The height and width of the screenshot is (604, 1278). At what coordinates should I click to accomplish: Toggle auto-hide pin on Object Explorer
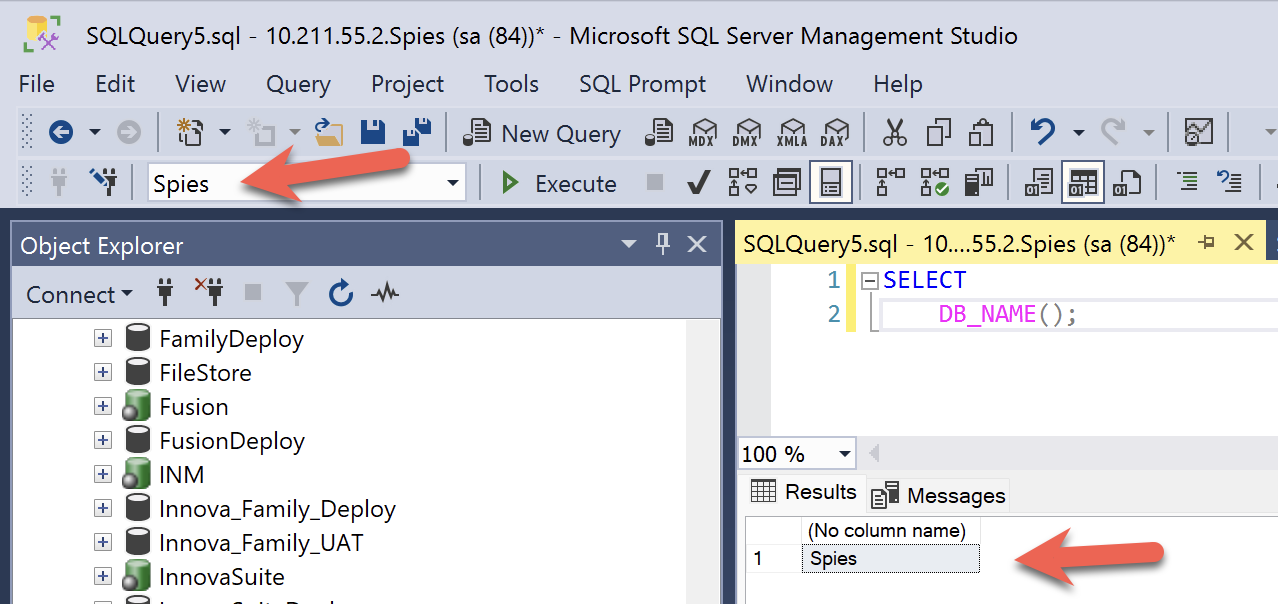point(663,244)
